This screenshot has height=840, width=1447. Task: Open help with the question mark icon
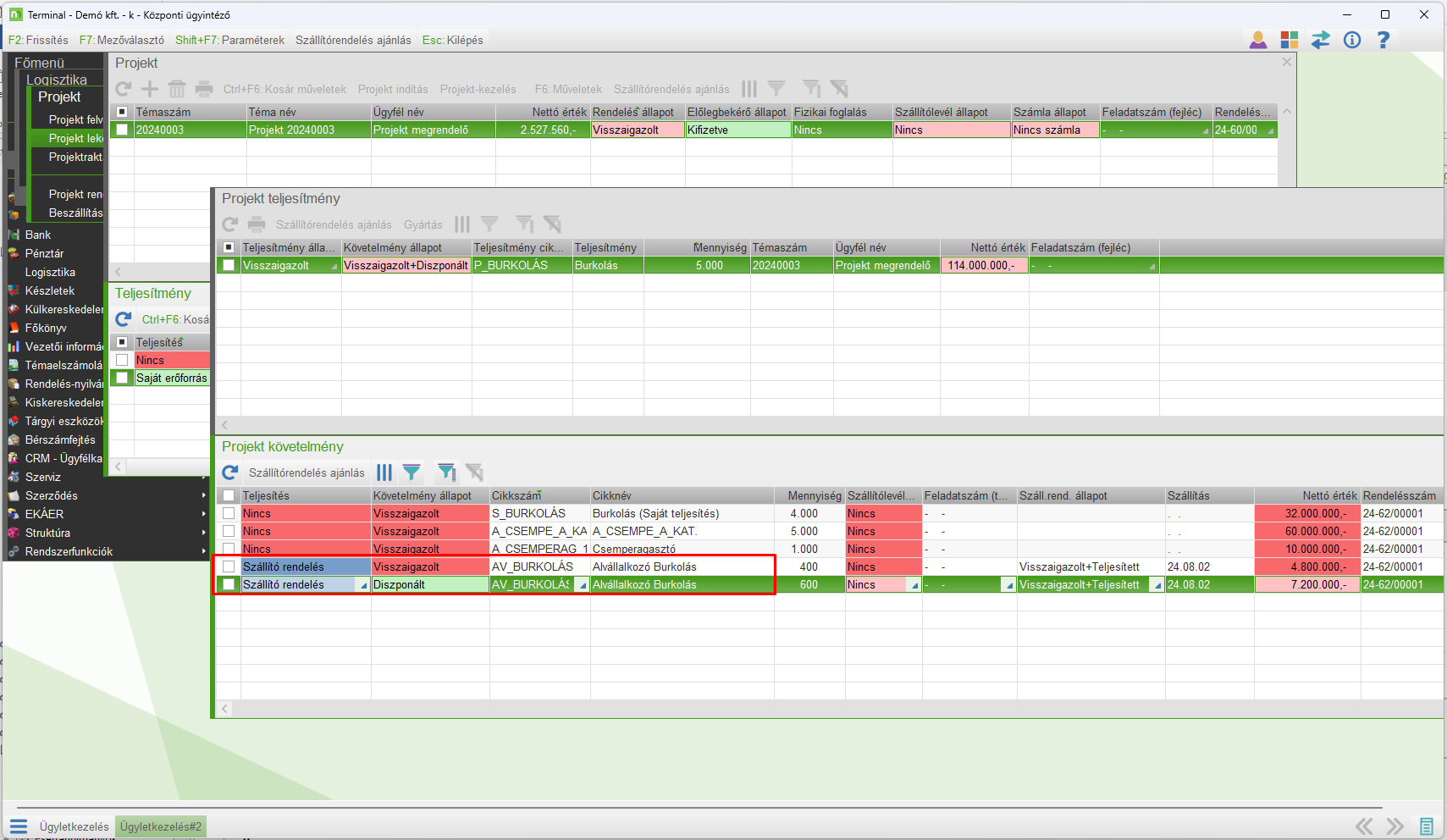click(1383, 40)
